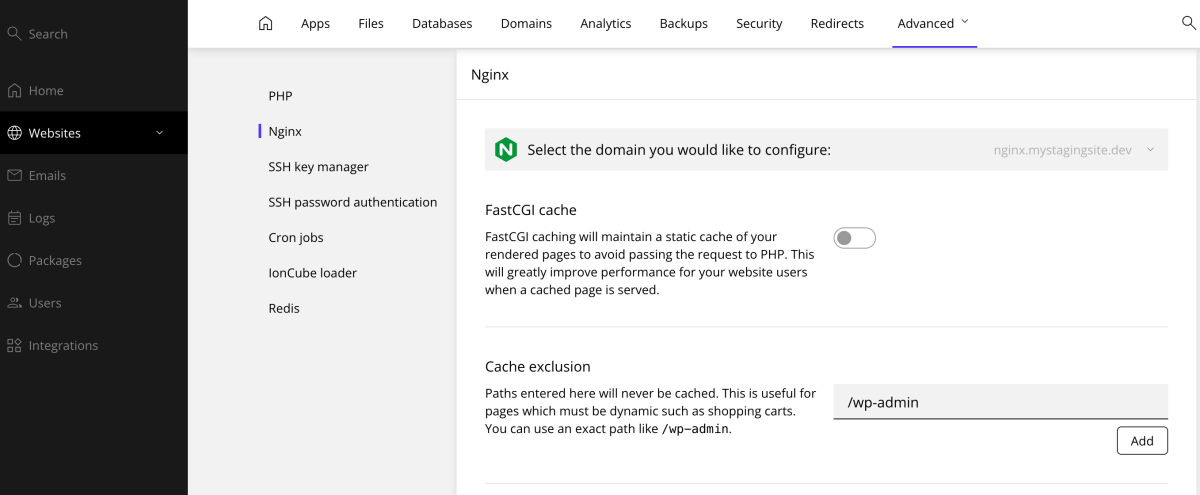
Task: Open the Redis settings page
Action: click(284, 309)
